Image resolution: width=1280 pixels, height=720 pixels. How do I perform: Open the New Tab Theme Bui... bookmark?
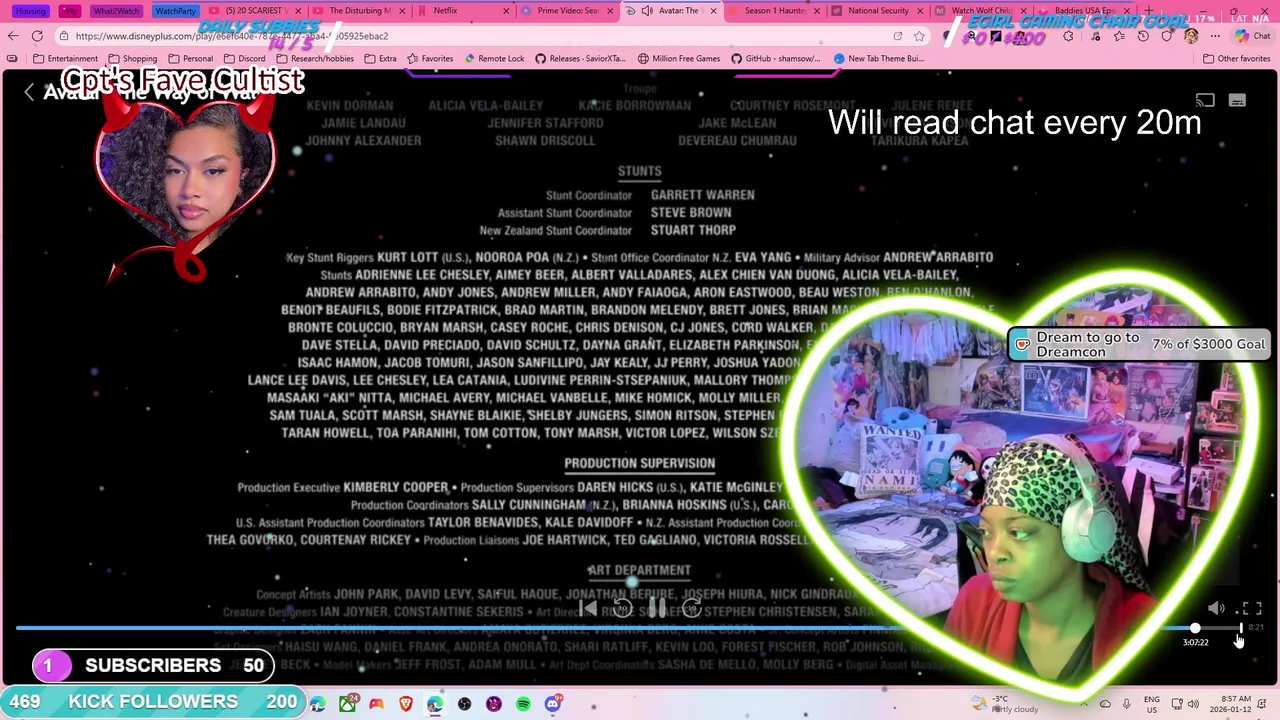coord(878,59)
